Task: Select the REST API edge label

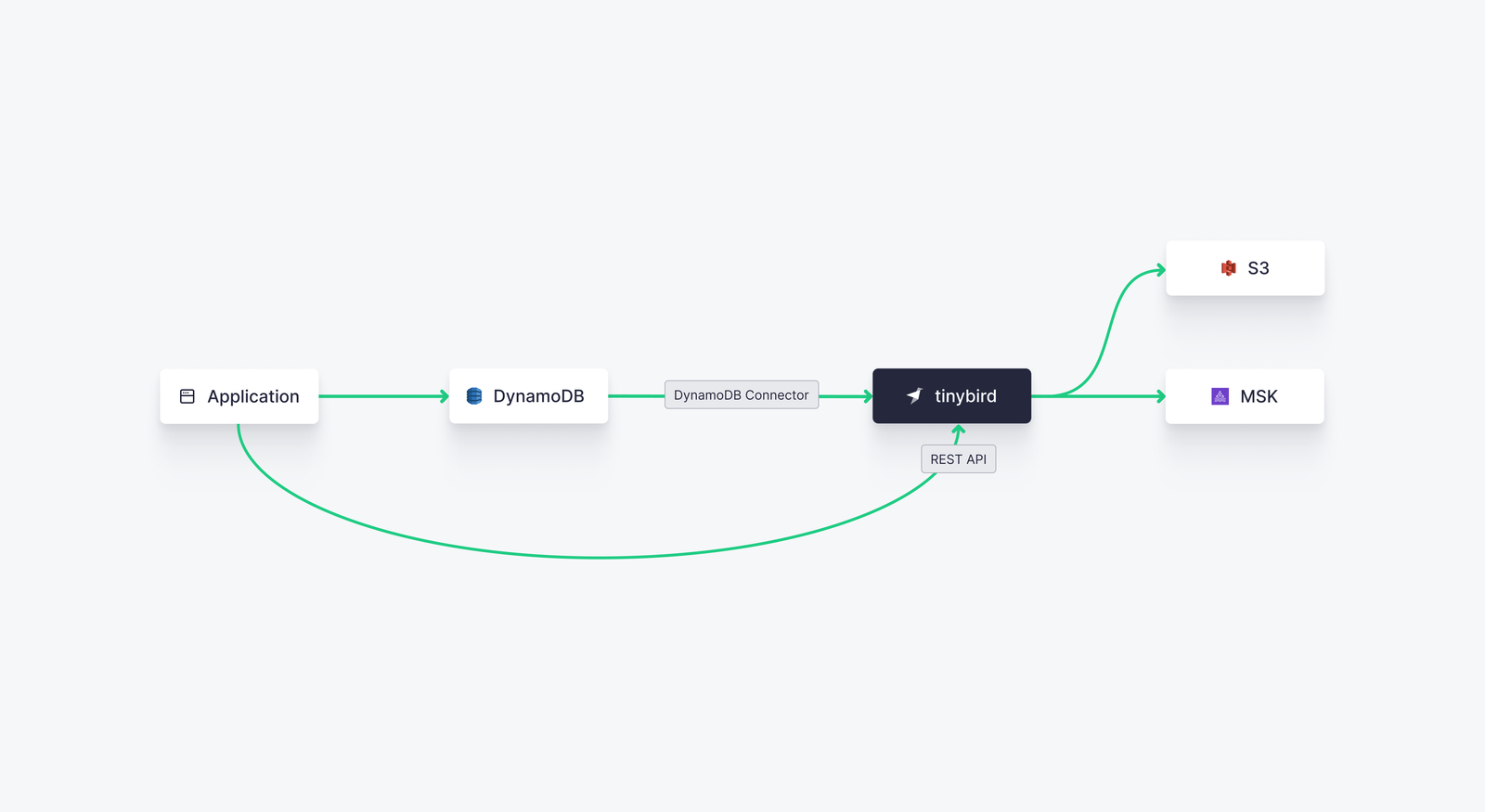Action: (958, 459)
